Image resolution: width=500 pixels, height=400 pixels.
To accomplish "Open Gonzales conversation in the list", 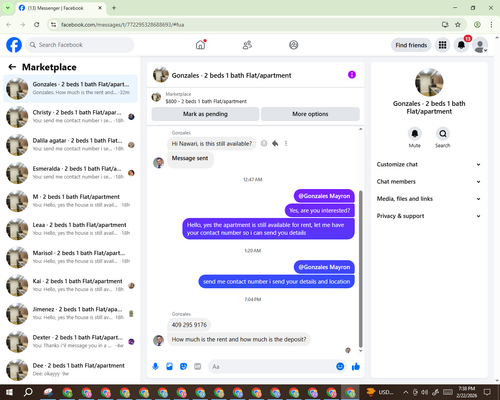I will (x=70, y=89).
